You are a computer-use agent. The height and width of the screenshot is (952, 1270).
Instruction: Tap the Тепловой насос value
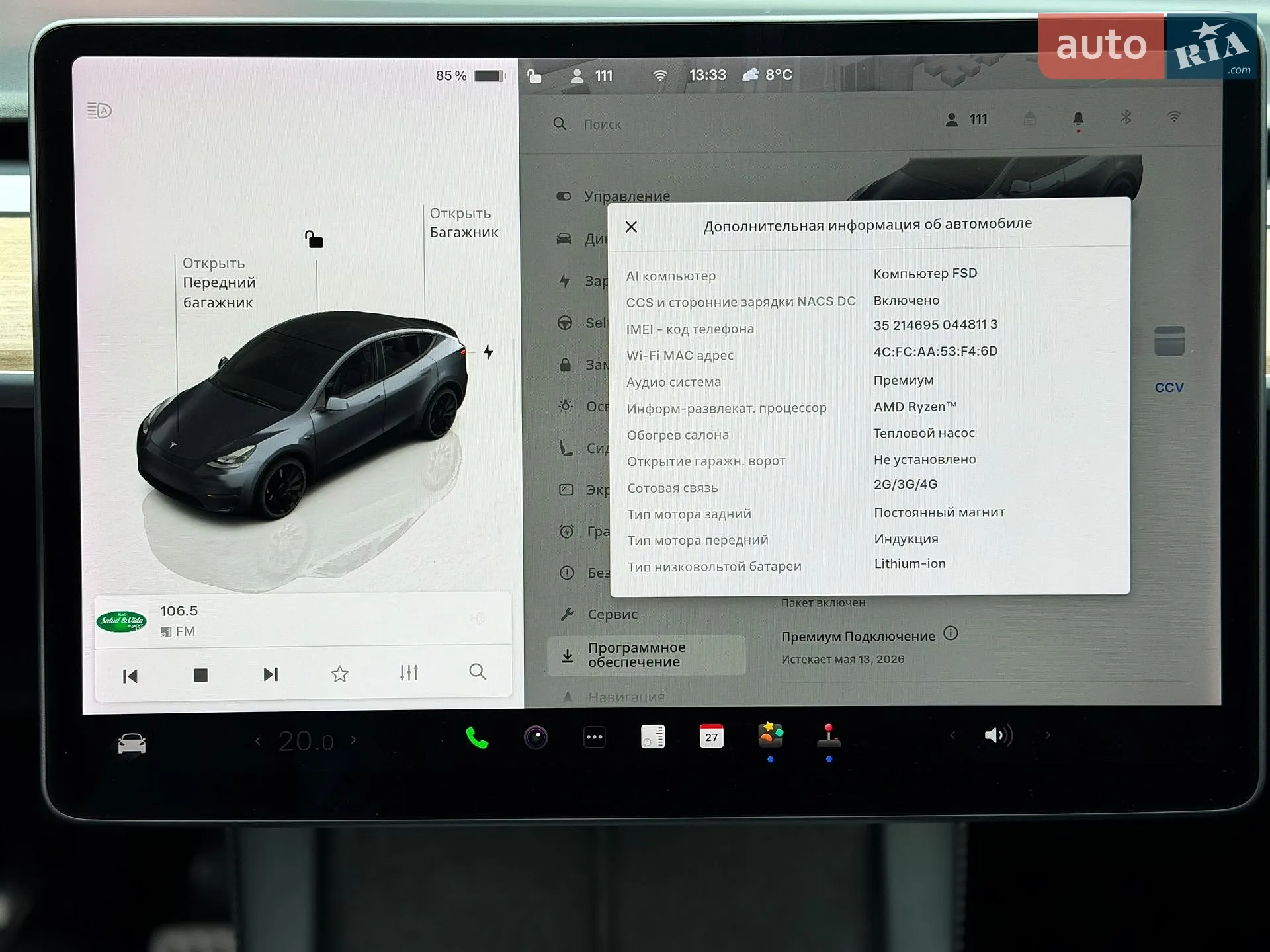click(924, 433)
